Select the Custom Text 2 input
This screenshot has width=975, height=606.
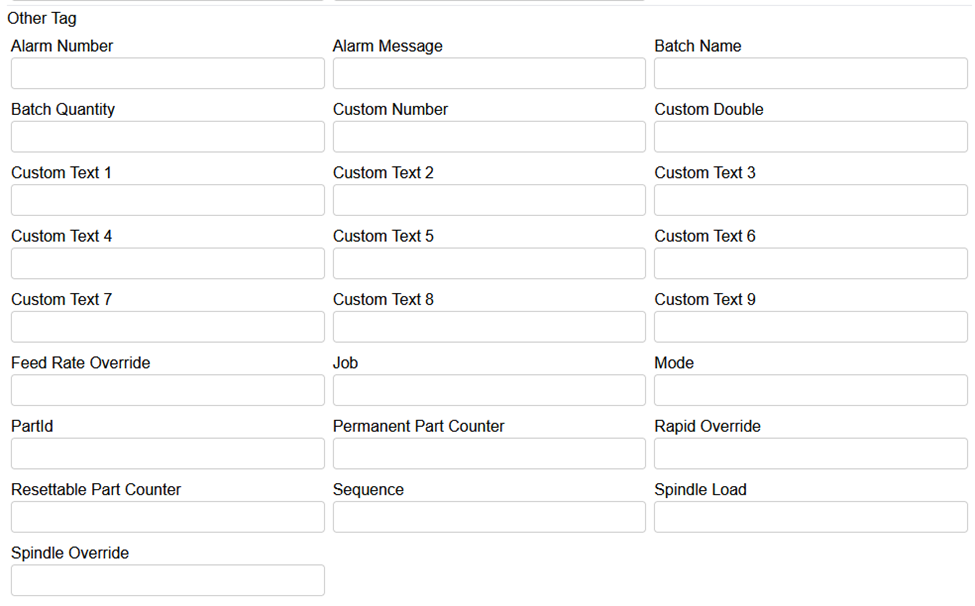tap(489, 200)
